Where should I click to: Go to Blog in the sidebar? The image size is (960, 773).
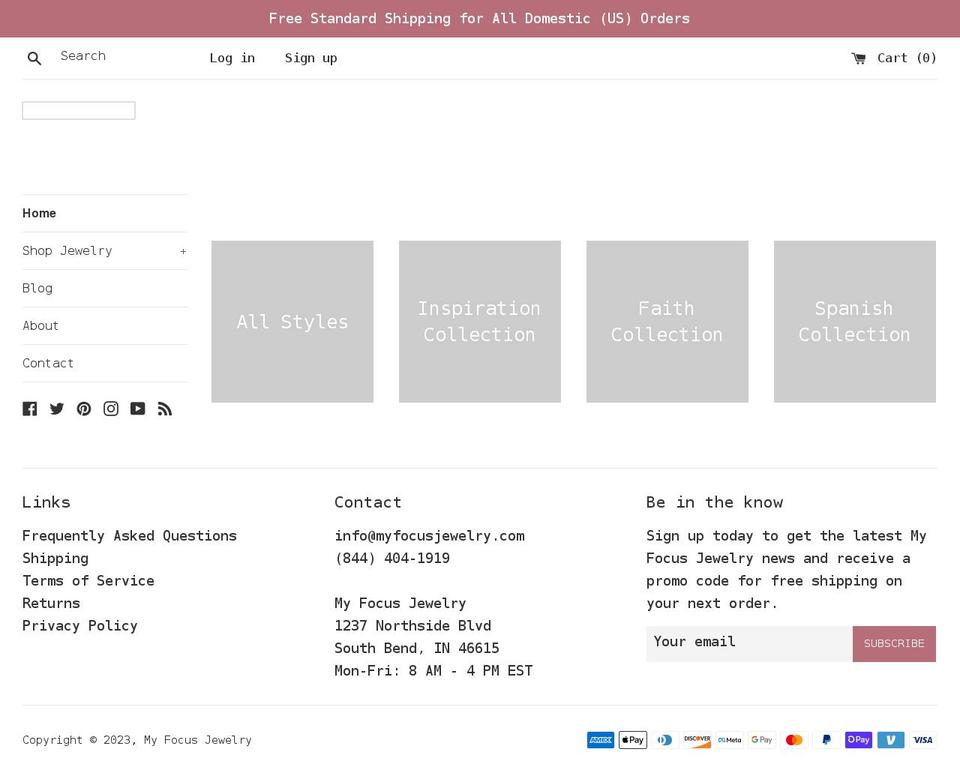point(37,288)
